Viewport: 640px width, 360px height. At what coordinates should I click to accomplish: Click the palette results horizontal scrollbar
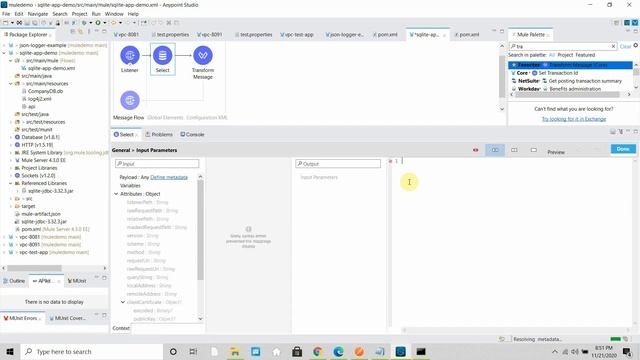tap(567, 94)
